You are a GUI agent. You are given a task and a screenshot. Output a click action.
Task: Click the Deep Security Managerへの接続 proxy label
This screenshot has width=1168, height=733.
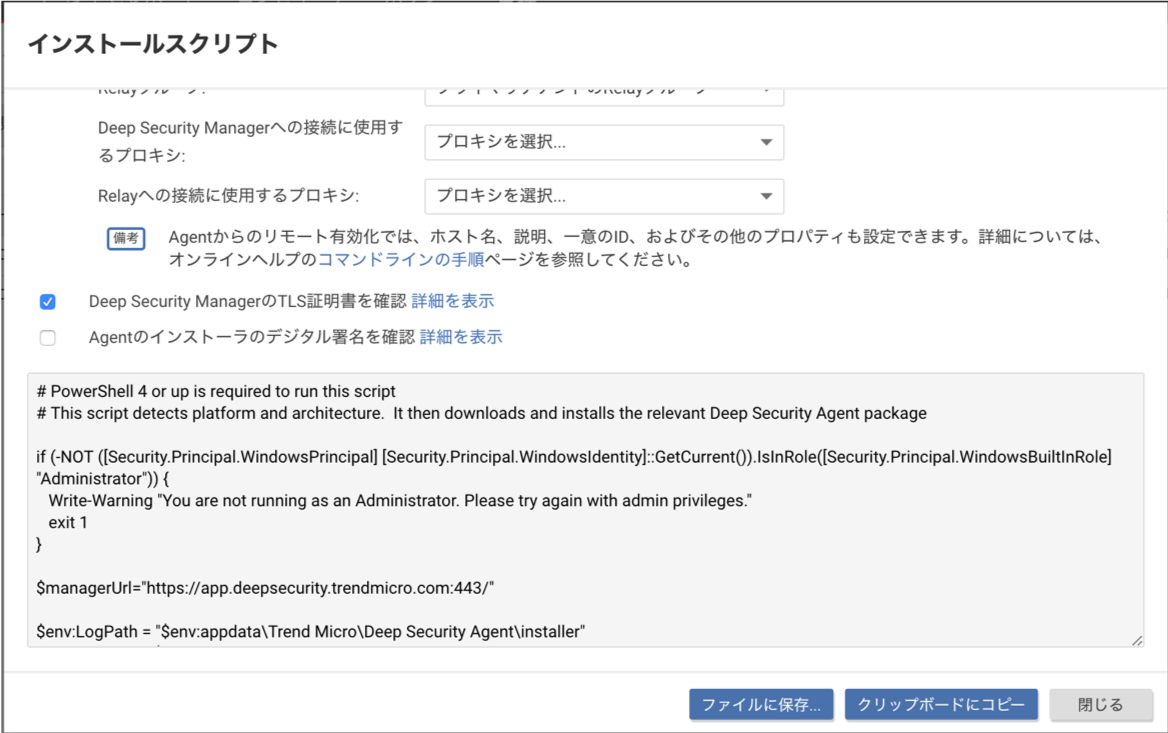(x=250, y=142)
